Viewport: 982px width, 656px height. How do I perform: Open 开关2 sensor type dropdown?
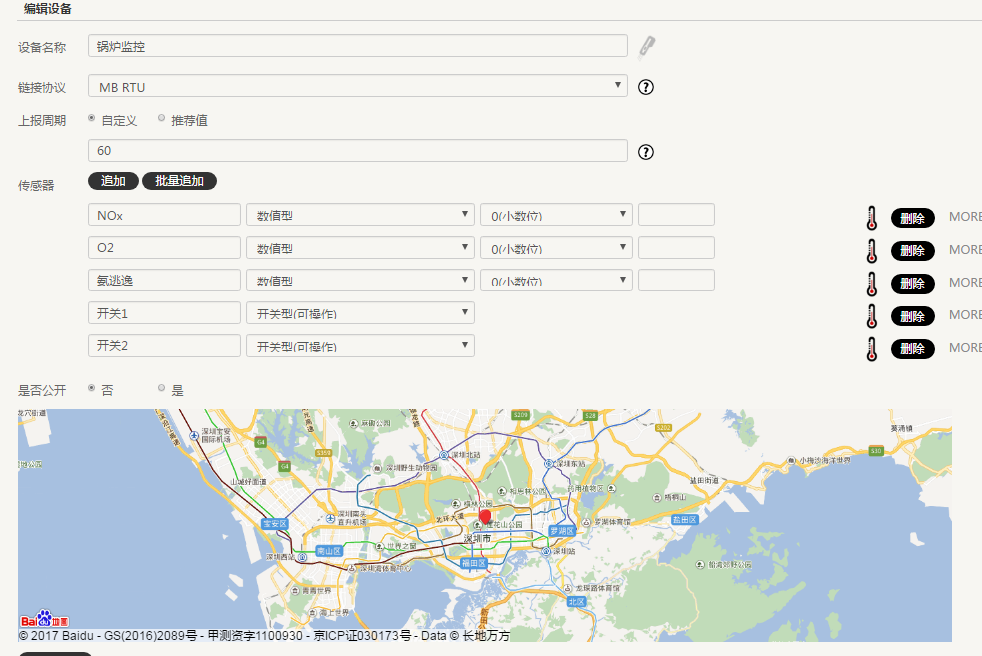click(360, 346)
